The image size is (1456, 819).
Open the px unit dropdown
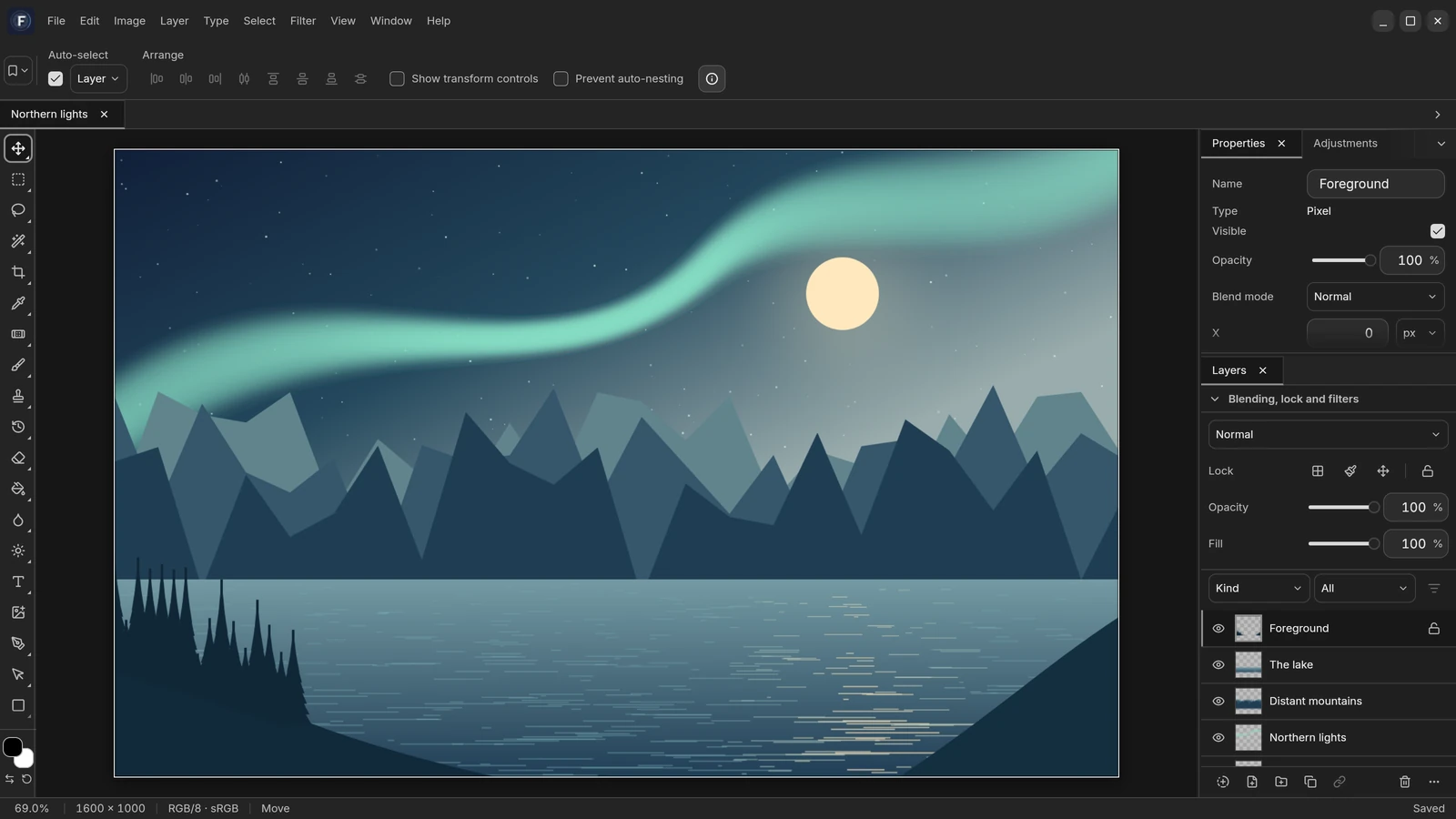[1420, 333]
